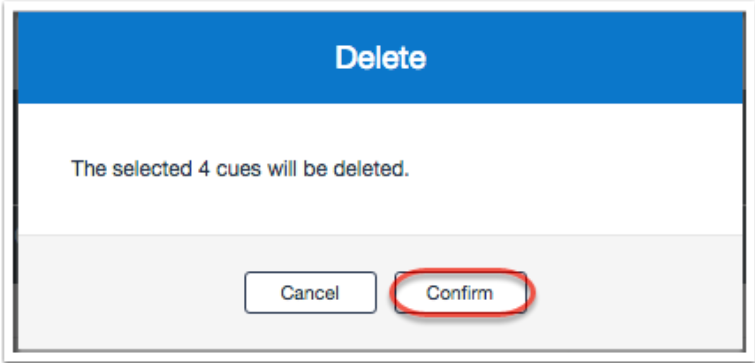Choose Confirm circled in red
The image size is (755, 363).
point(460,292)
